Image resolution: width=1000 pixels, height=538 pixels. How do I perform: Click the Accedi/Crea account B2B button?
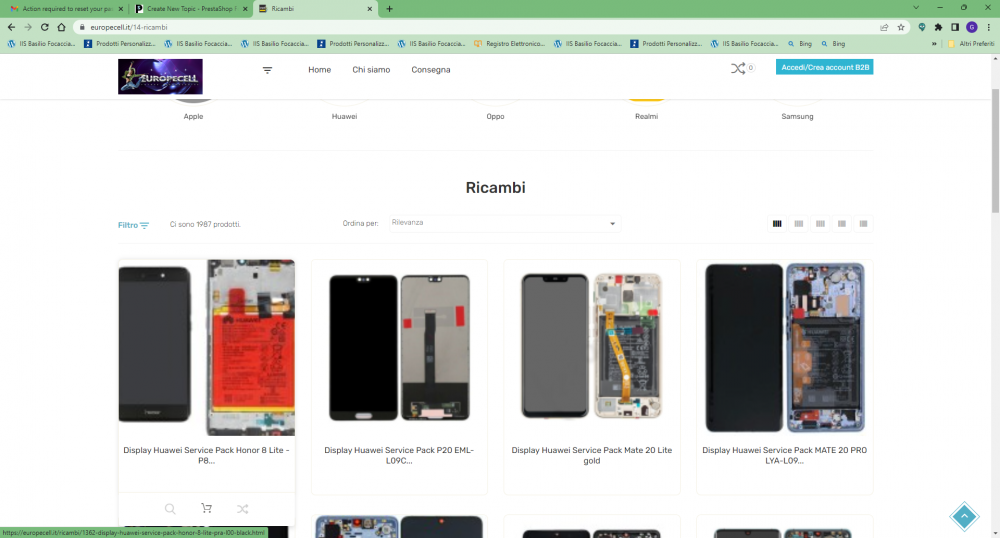tap(825, 67)
